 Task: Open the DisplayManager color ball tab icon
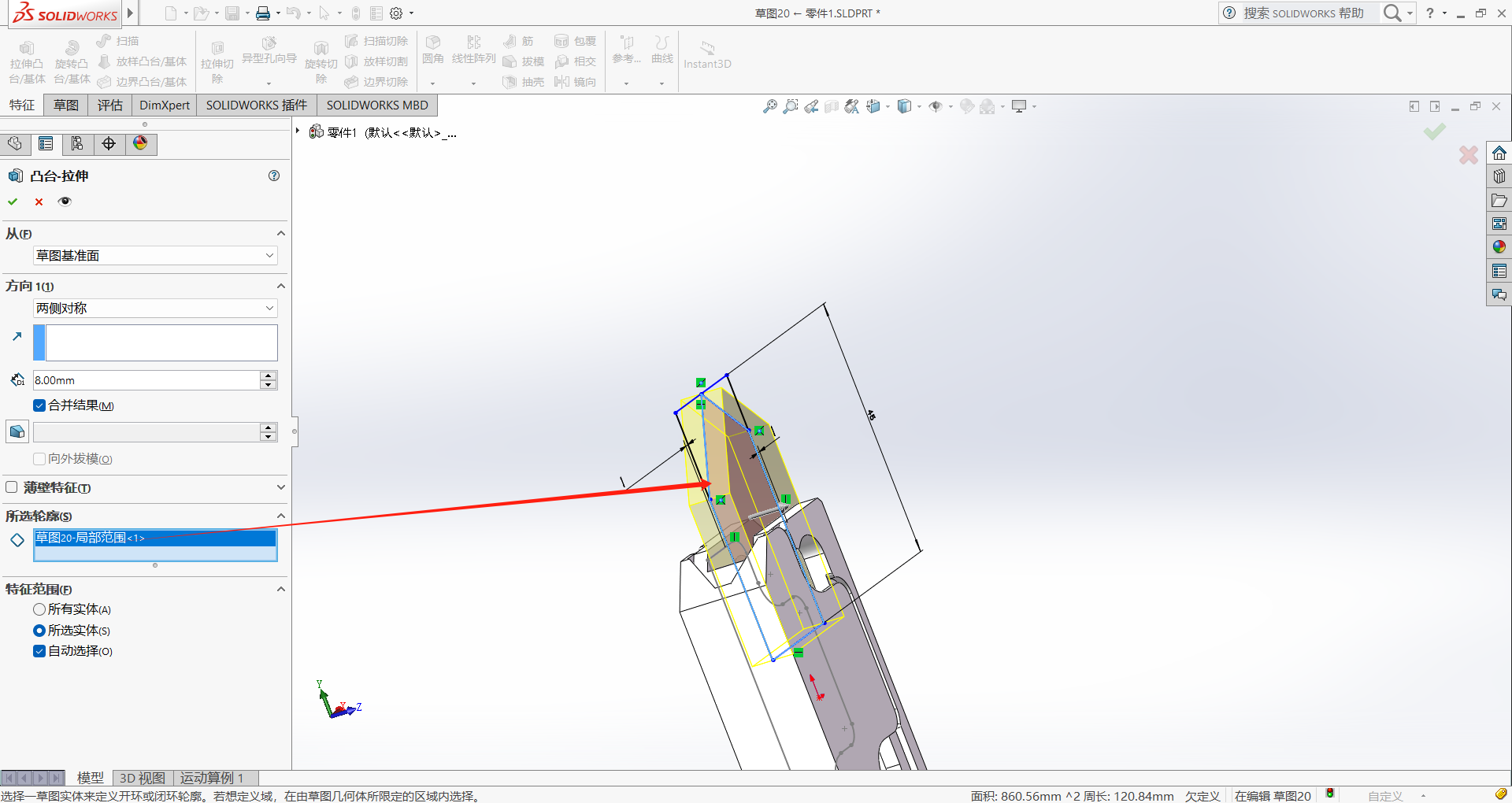point(140,143)
